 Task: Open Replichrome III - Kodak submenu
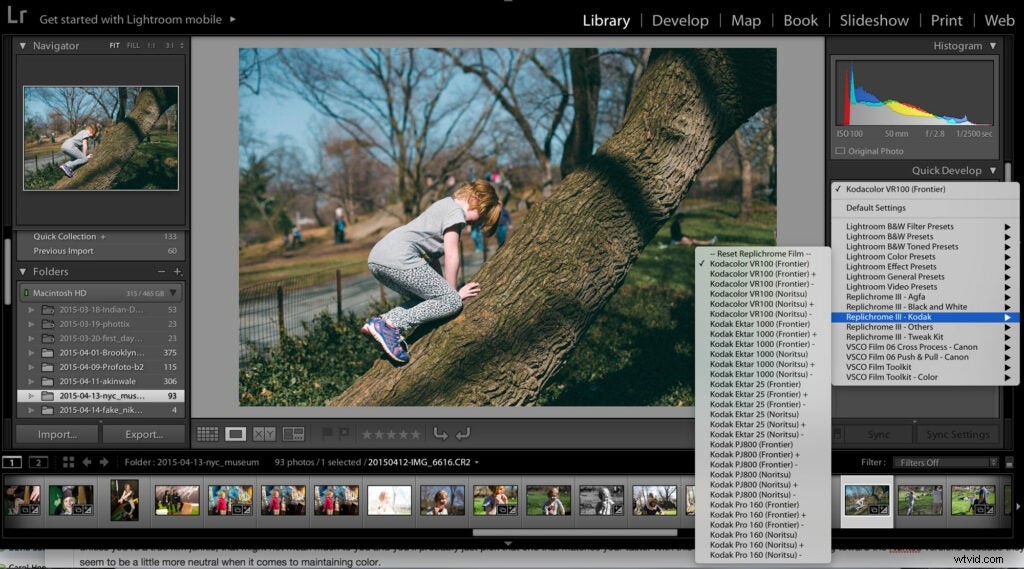(925, 317)
